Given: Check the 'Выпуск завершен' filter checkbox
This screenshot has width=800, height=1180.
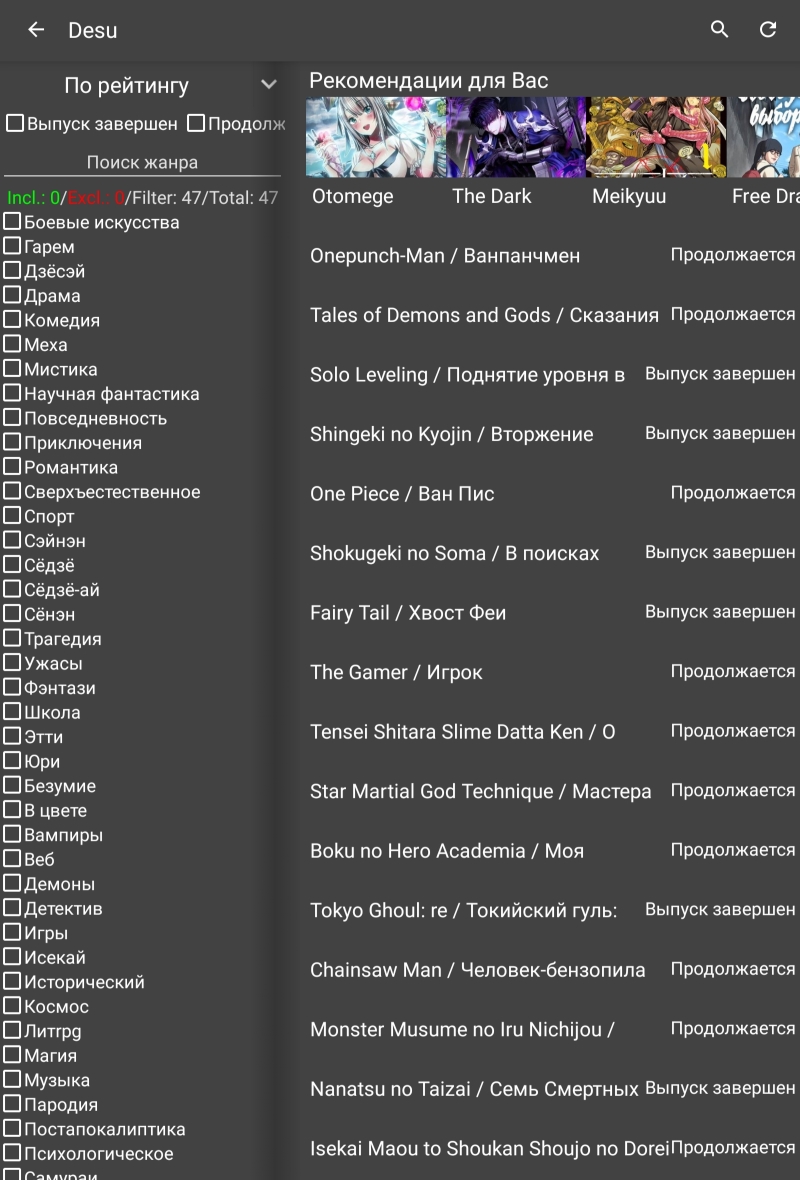Looking at the screenshot, I should point(15,123).
